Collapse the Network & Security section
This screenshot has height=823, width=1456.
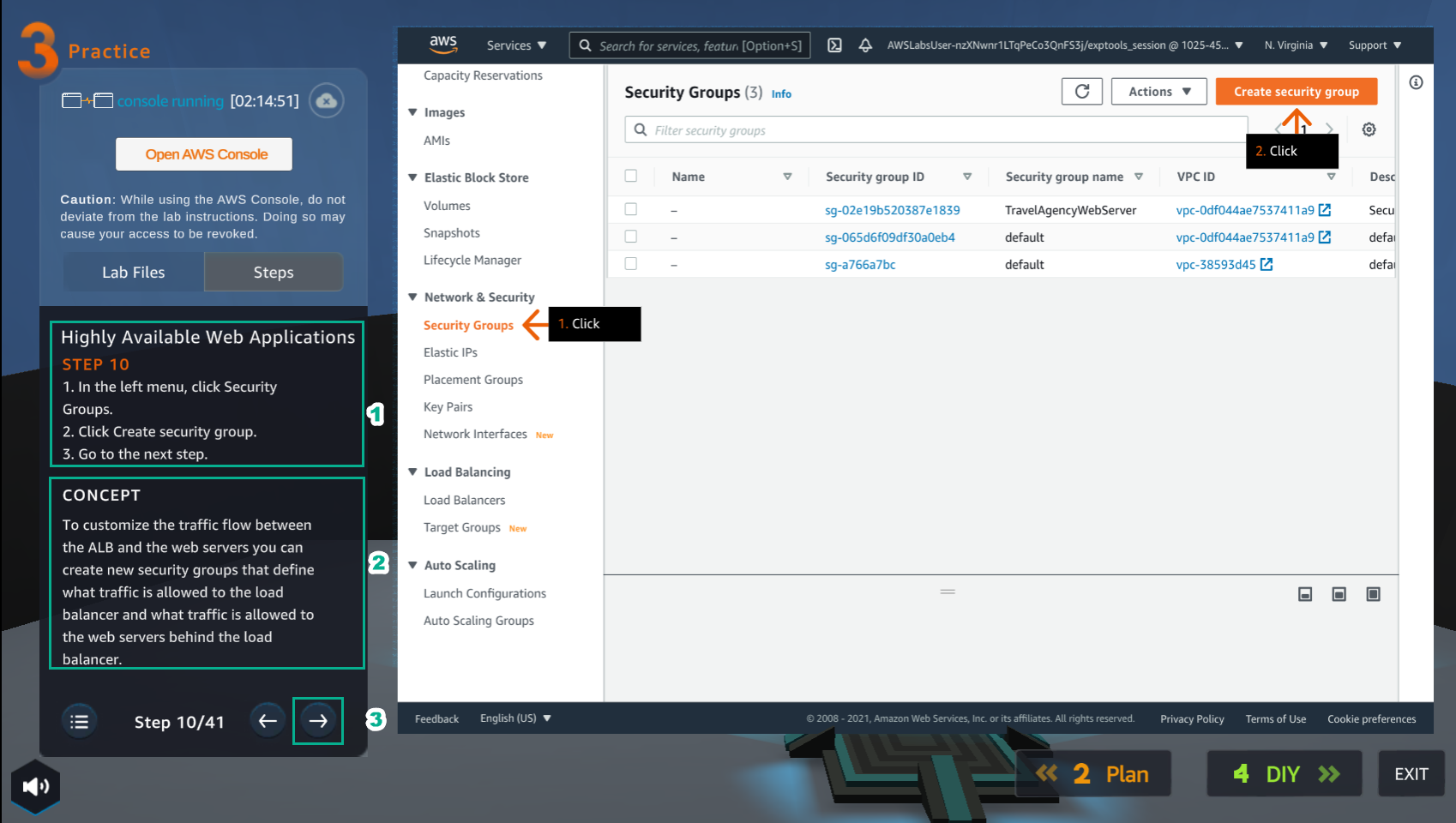click(413, 297)
